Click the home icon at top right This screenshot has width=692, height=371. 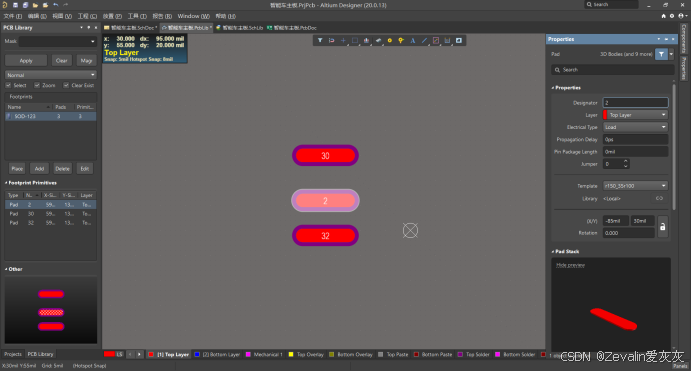click(663, 16)
